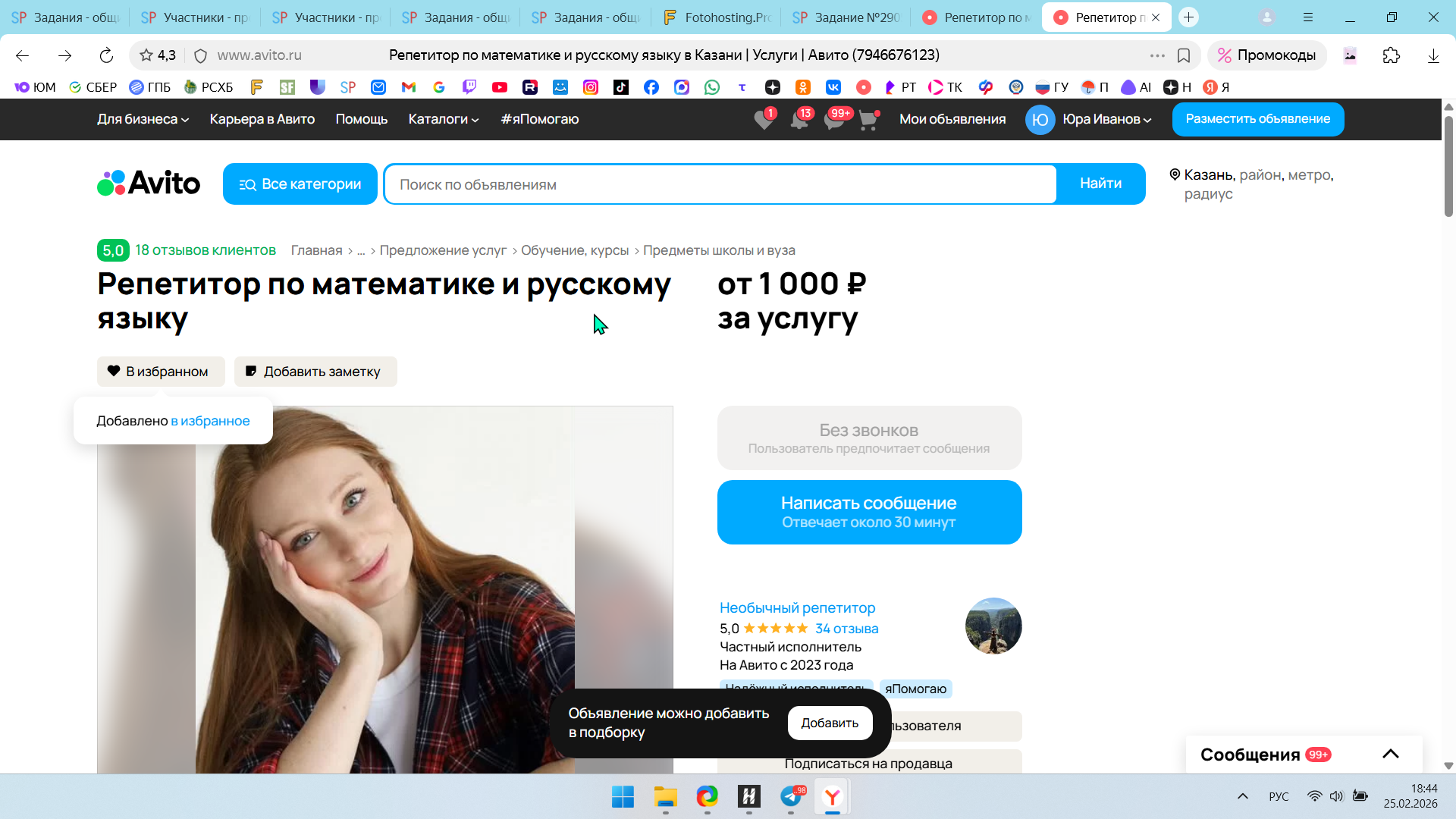Open 18 отзывов клиентов link
The image size is (1456, 819).
point(205,250)
